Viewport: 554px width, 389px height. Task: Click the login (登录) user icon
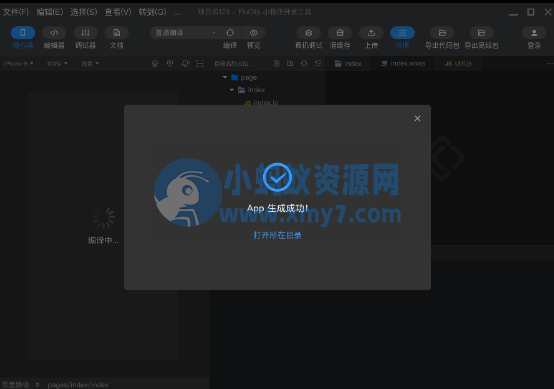click(x=534, y=33)
